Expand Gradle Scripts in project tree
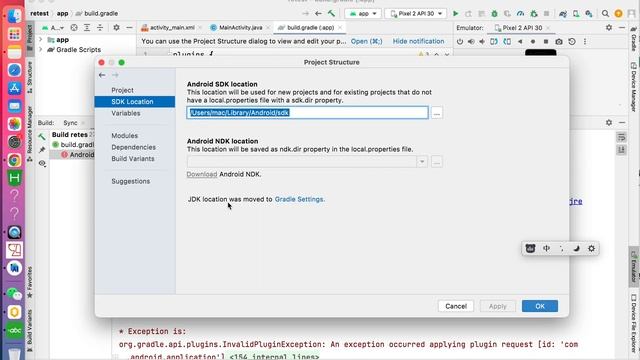 (40, 49)
